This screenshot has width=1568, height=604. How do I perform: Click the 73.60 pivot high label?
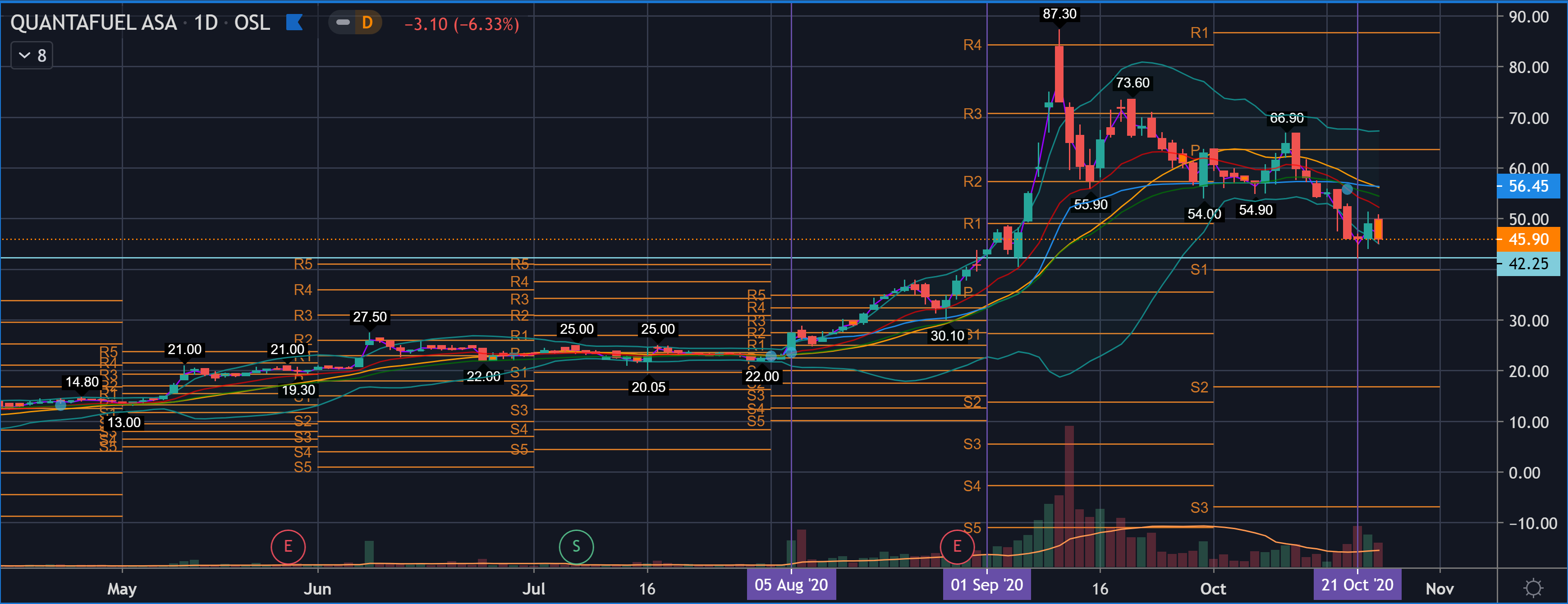click(1132, 83)
